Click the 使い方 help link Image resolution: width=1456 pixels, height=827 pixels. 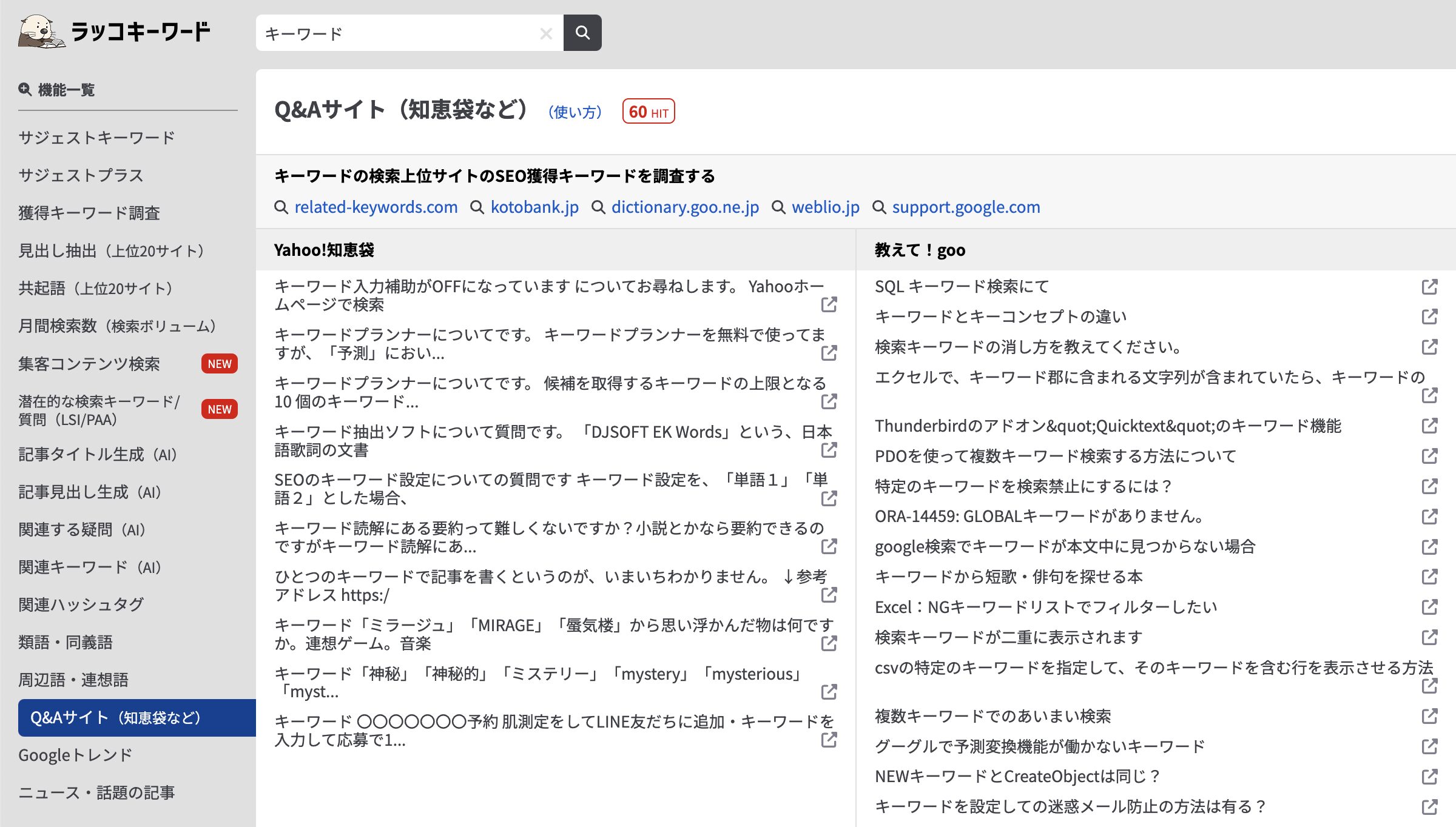pos(575,112)
